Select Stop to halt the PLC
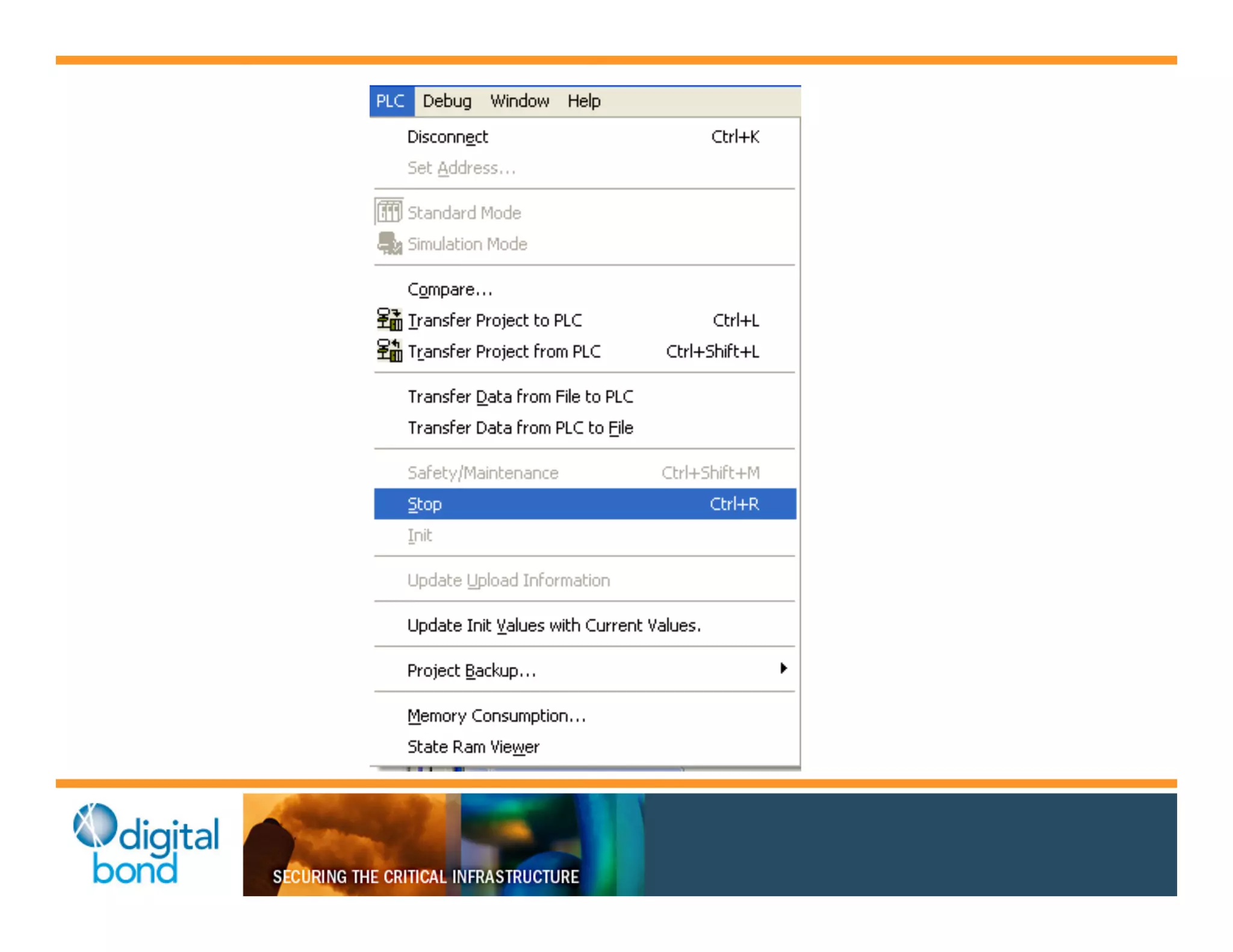 tap(424, 504)
